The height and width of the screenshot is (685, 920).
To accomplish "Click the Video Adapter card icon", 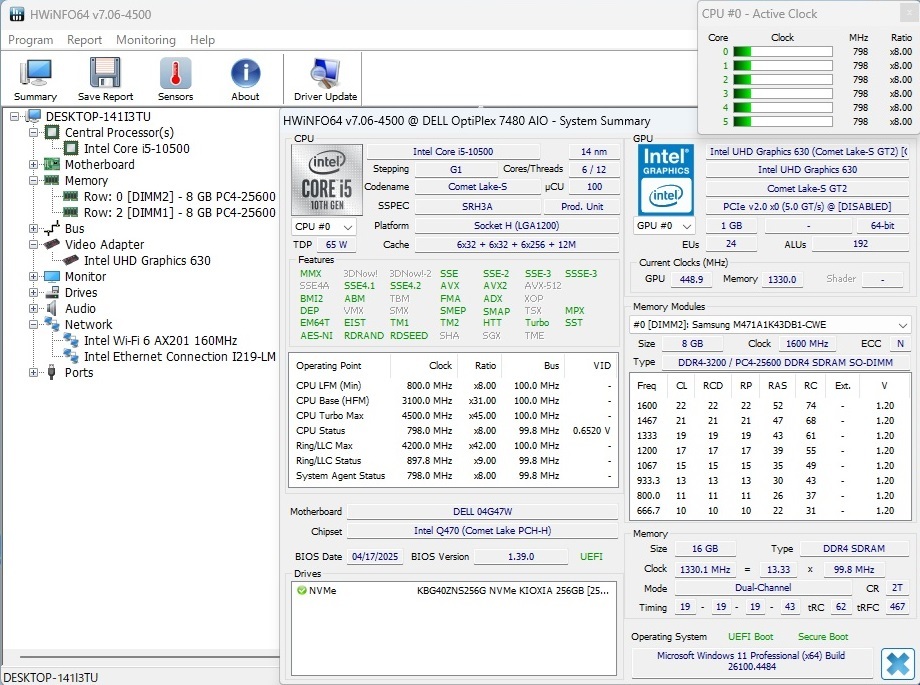I will tap(52, 244).
